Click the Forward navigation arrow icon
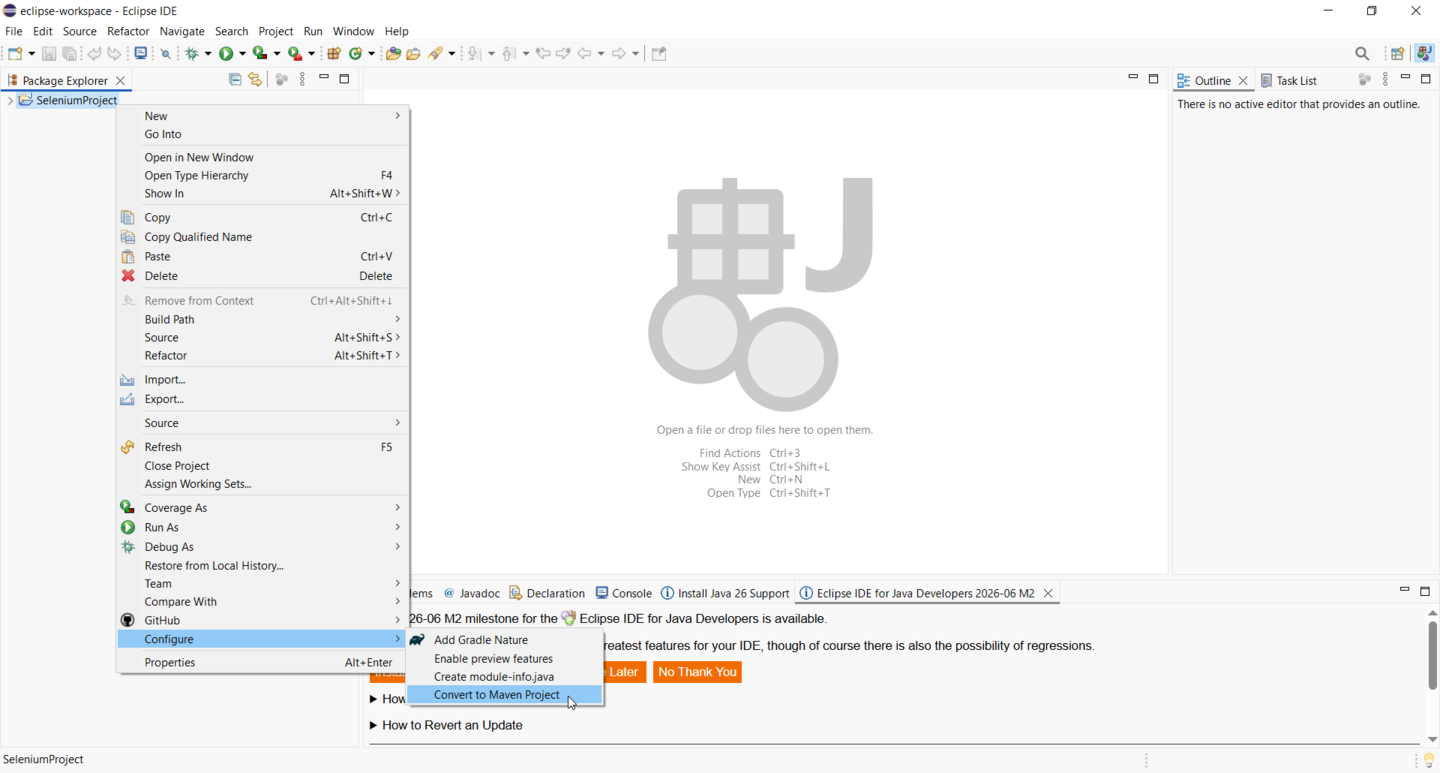The height and width of the screenshot is (773, 1440). pyautogui.click(x=619, y=54)
